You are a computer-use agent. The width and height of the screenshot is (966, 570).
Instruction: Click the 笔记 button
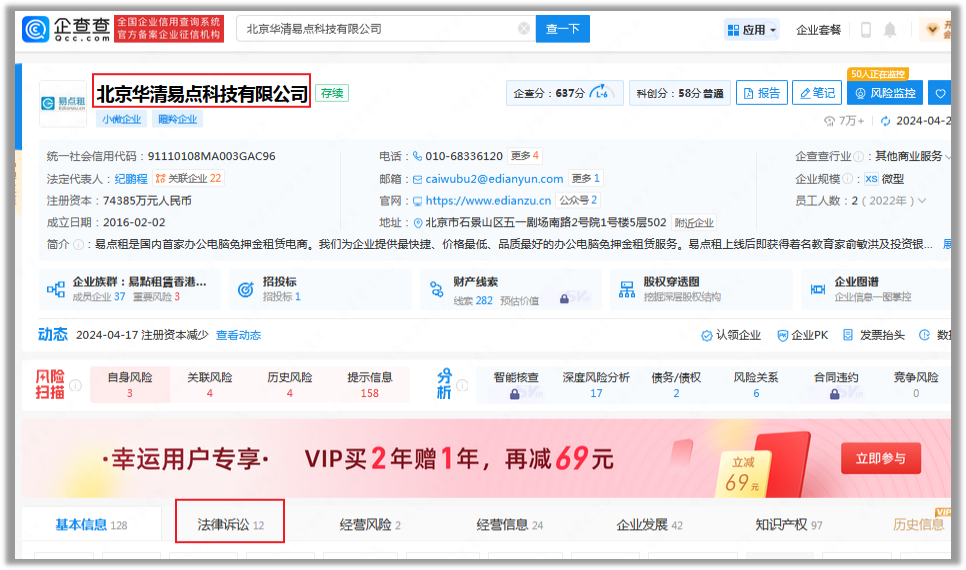817,93
